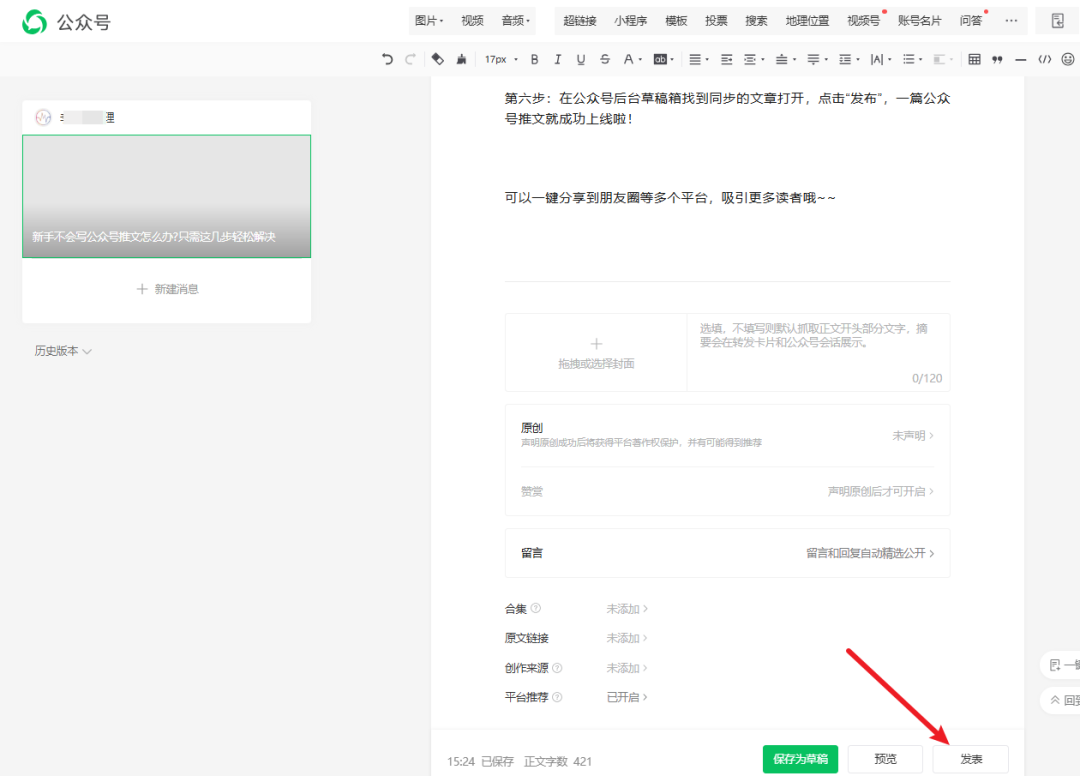Toggle italic text style
Screen dimensions: 1080x776
(557, 60)
